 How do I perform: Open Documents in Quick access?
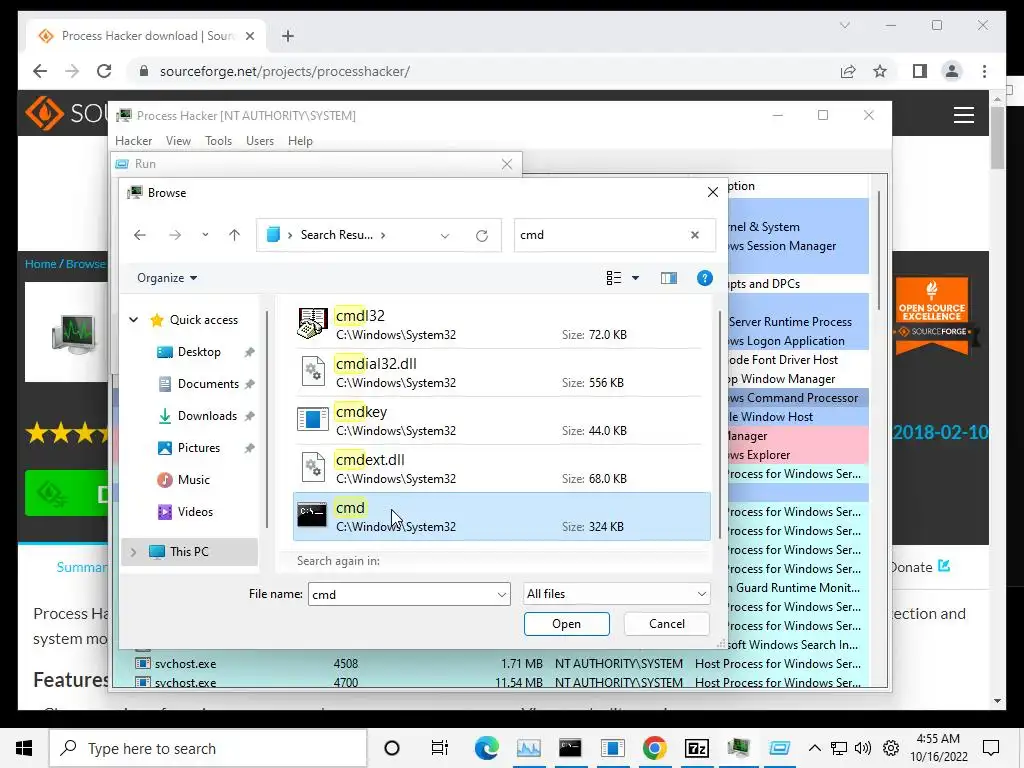click(208, 384)
